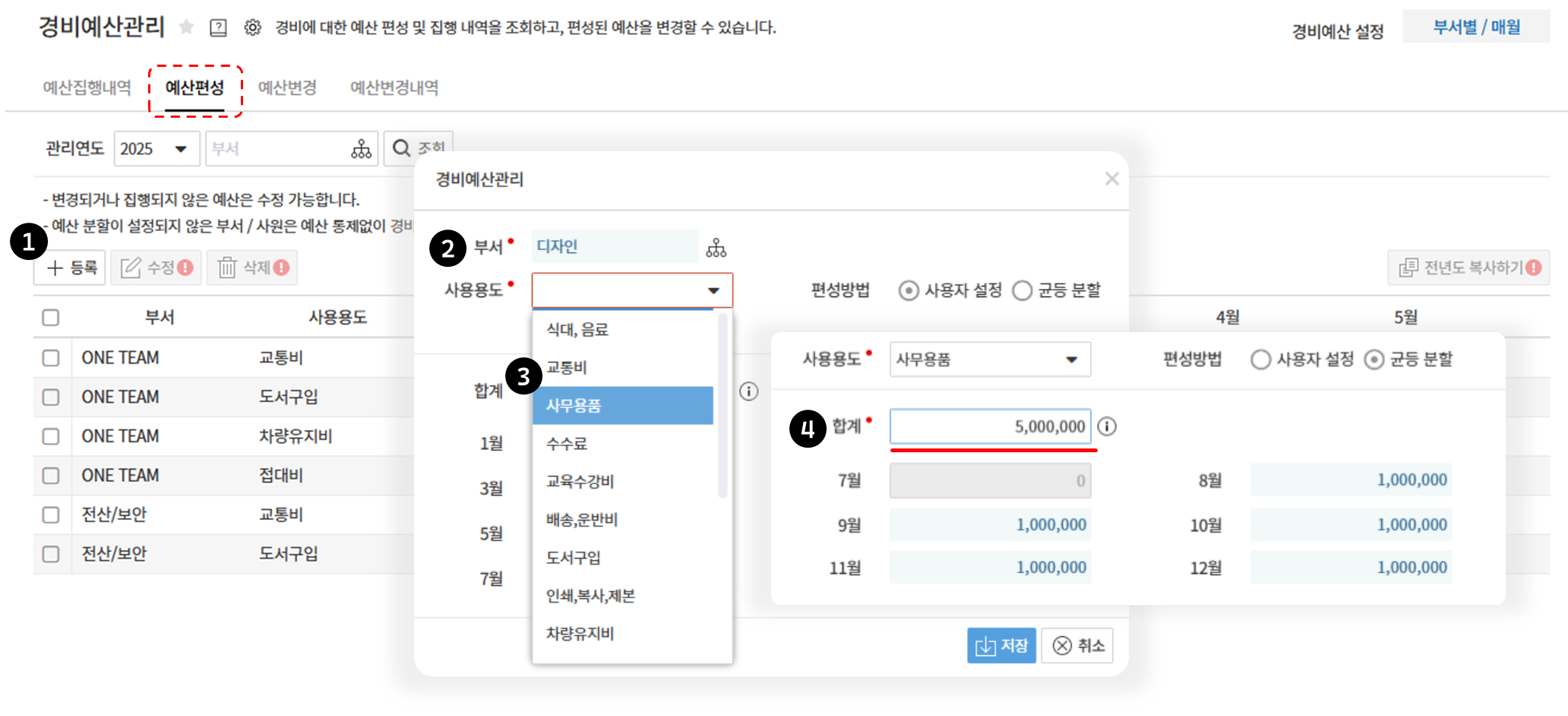Screen dimensions: 1568x716
Task: Click the org chart icon in department search field
Action: click(361, 149)
